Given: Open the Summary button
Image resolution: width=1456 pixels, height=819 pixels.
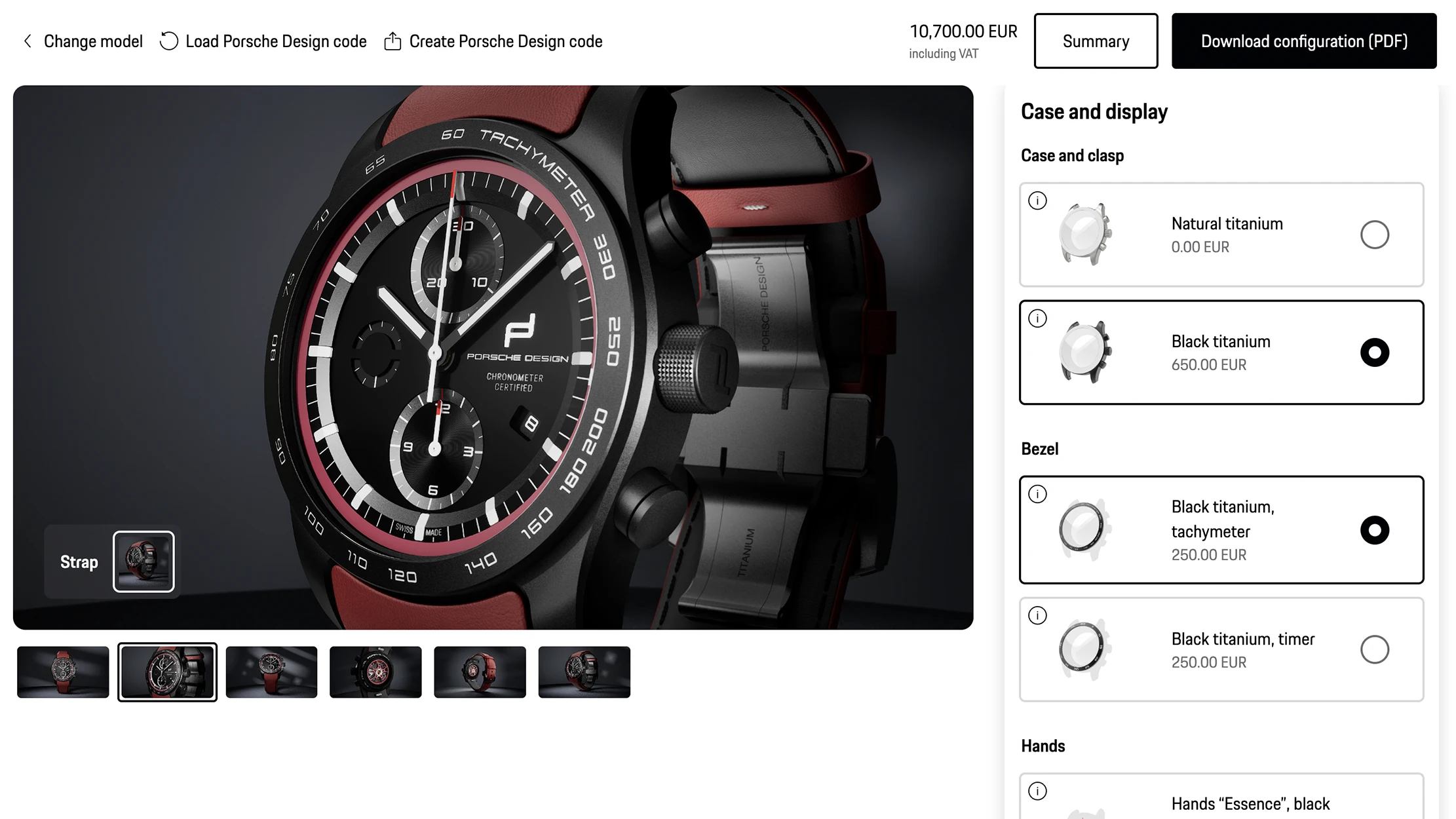Looking at the screenshot, I should pyautogui.click(x=1096, y=41).
